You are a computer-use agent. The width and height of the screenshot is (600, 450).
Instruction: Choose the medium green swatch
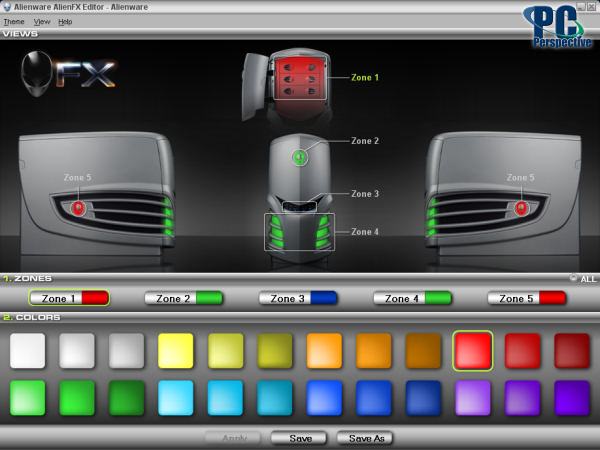point(77,398)
